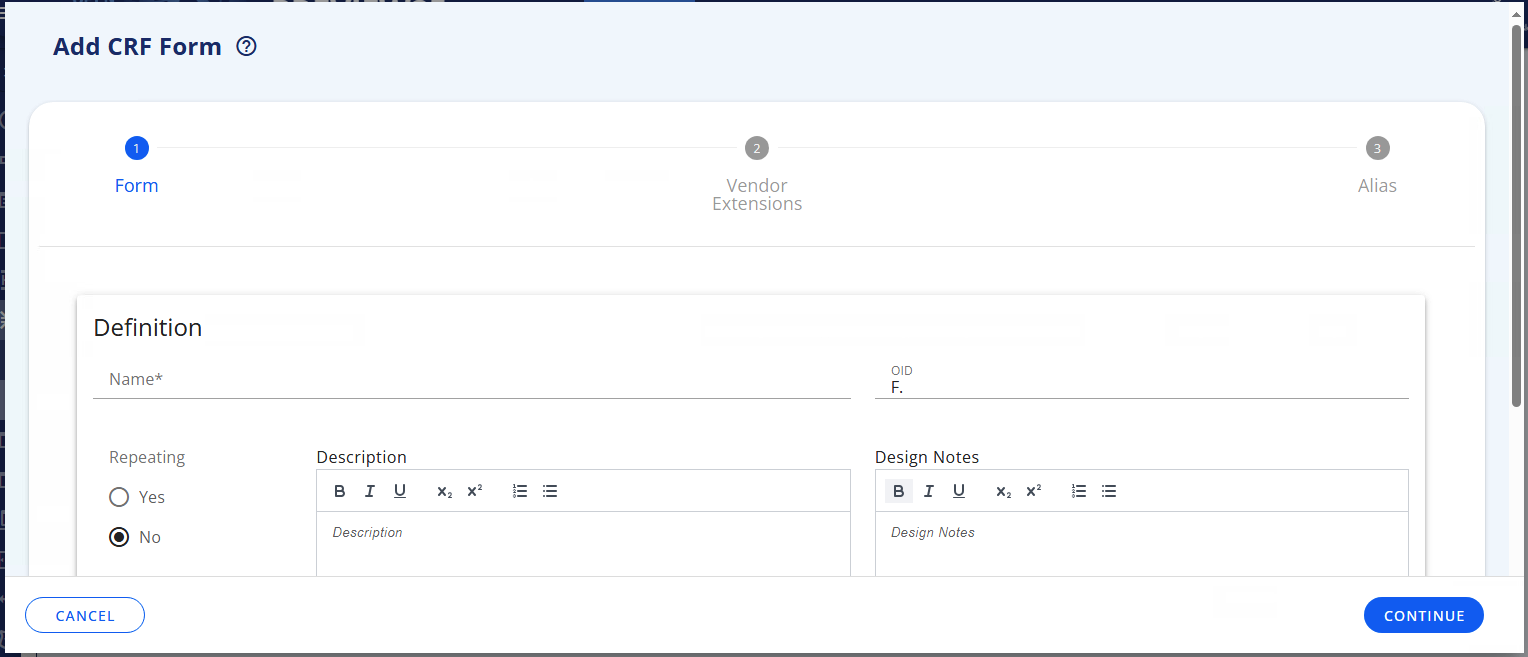The image size is (1528, 657).
Task: Cancel adding the CRF form
Action: tap(84, 615)
